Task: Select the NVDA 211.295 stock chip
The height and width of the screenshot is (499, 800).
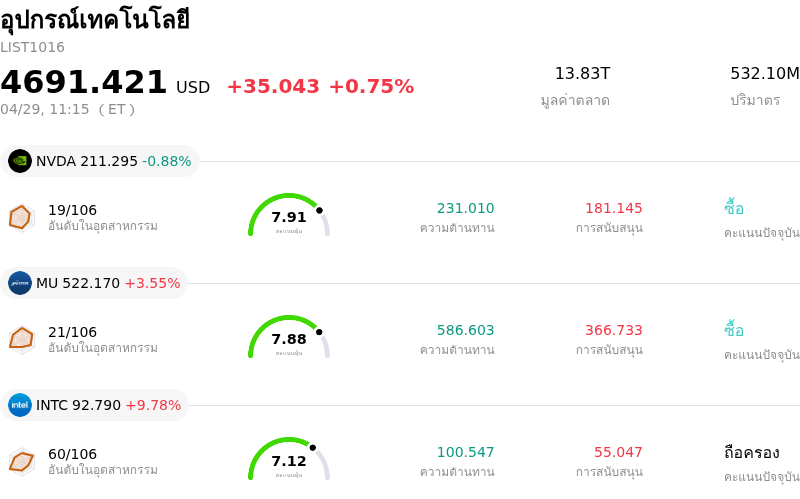Action: [100, 161]
